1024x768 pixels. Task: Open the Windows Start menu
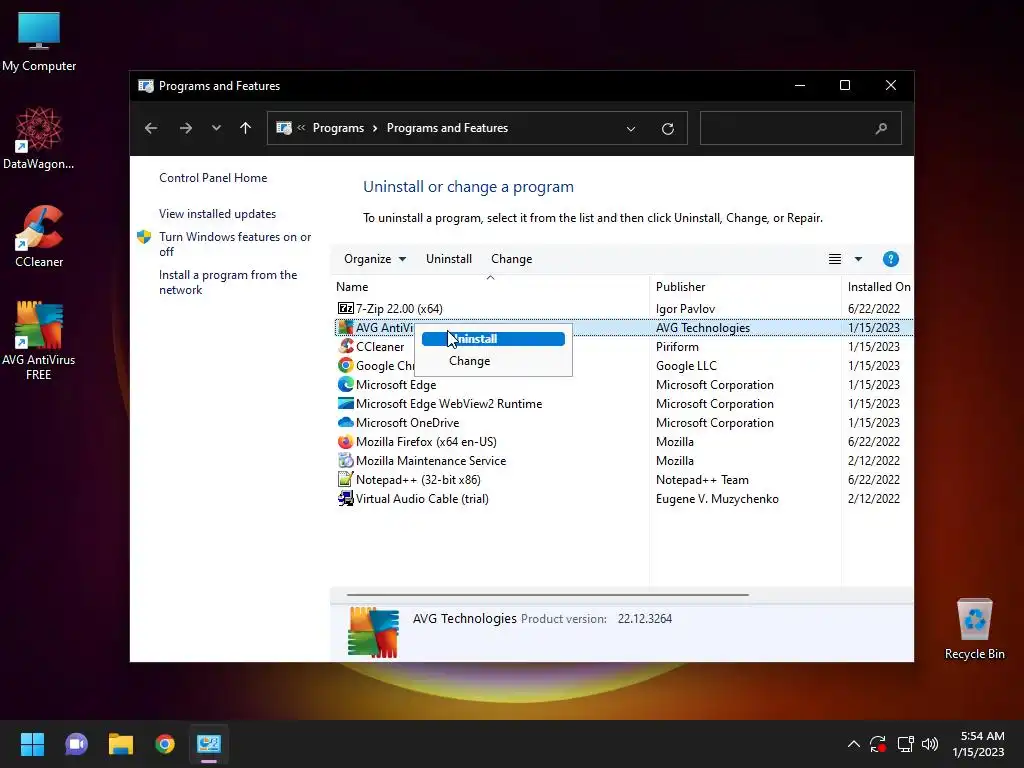coord(32,744)
